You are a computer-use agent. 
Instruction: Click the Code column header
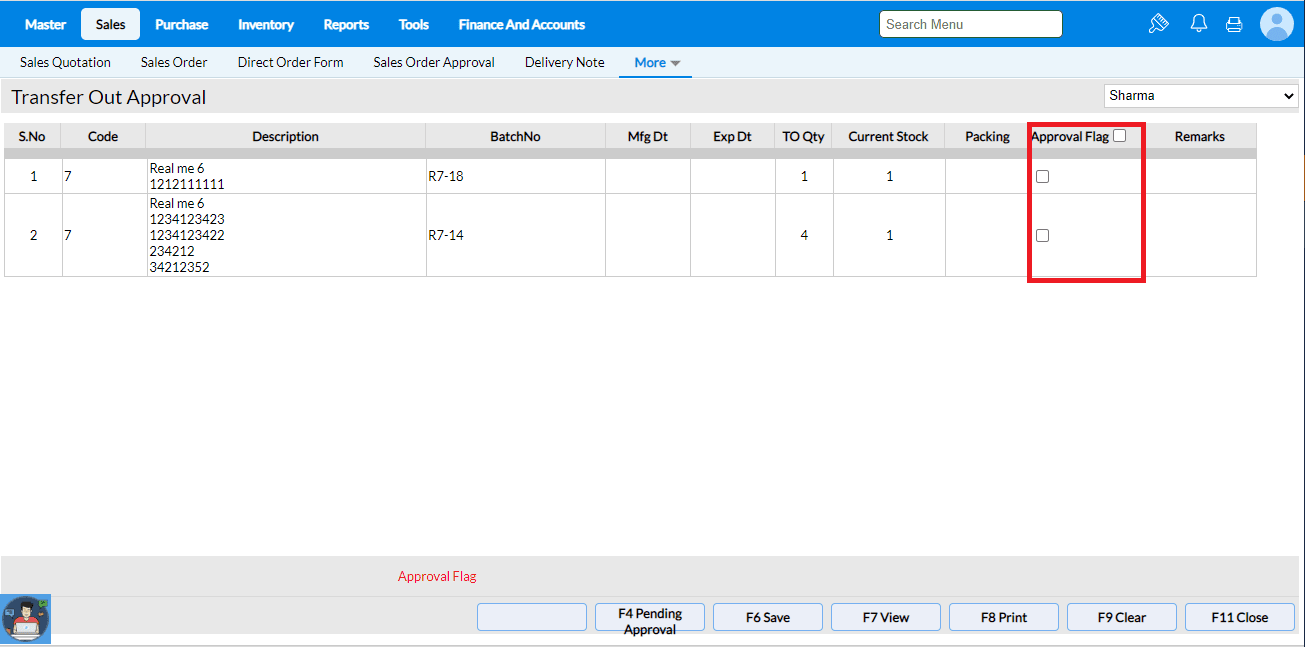[104, 136]
